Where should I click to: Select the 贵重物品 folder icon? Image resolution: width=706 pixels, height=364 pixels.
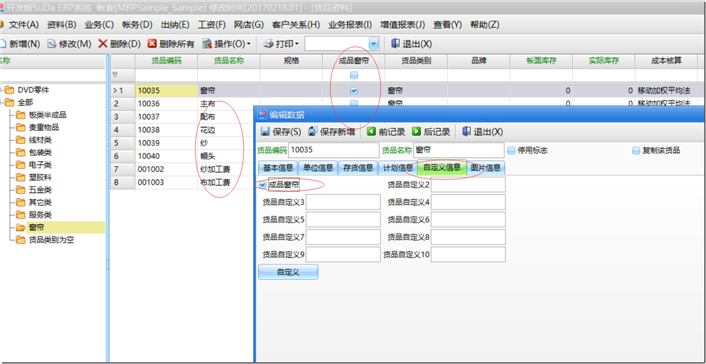click(21, 127)
